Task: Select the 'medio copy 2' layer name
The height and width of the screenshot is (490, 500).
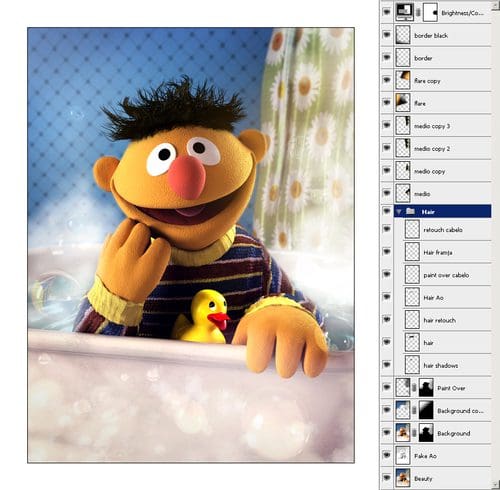Action: click(x=432, y=149)
